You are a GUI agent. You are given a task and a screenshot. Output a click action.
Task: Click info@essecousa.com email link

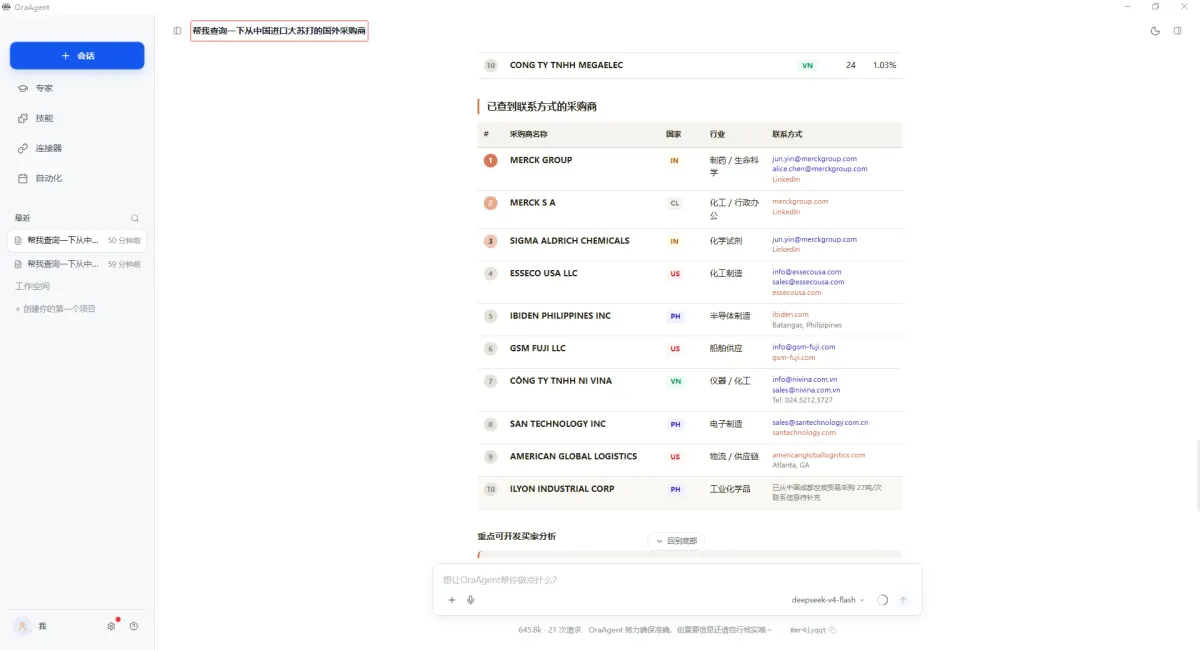click(807, 272)
